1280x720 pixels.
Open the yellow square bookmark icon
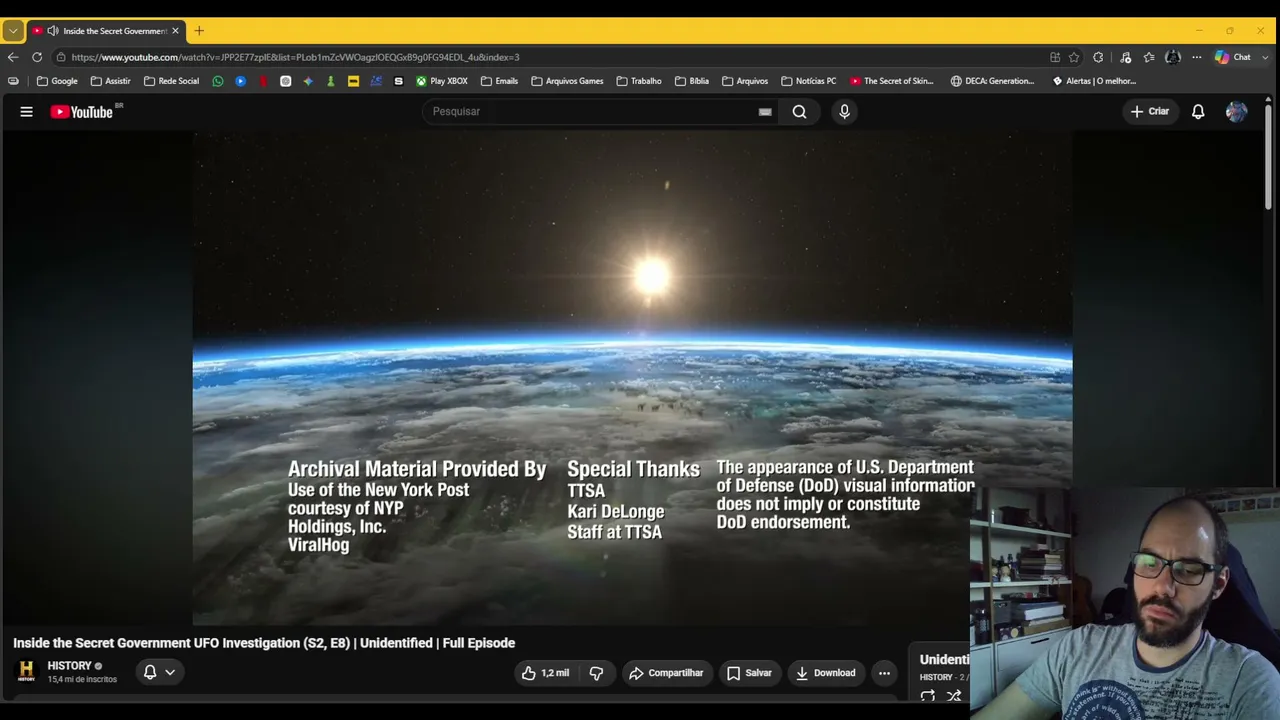pos(353,81)
